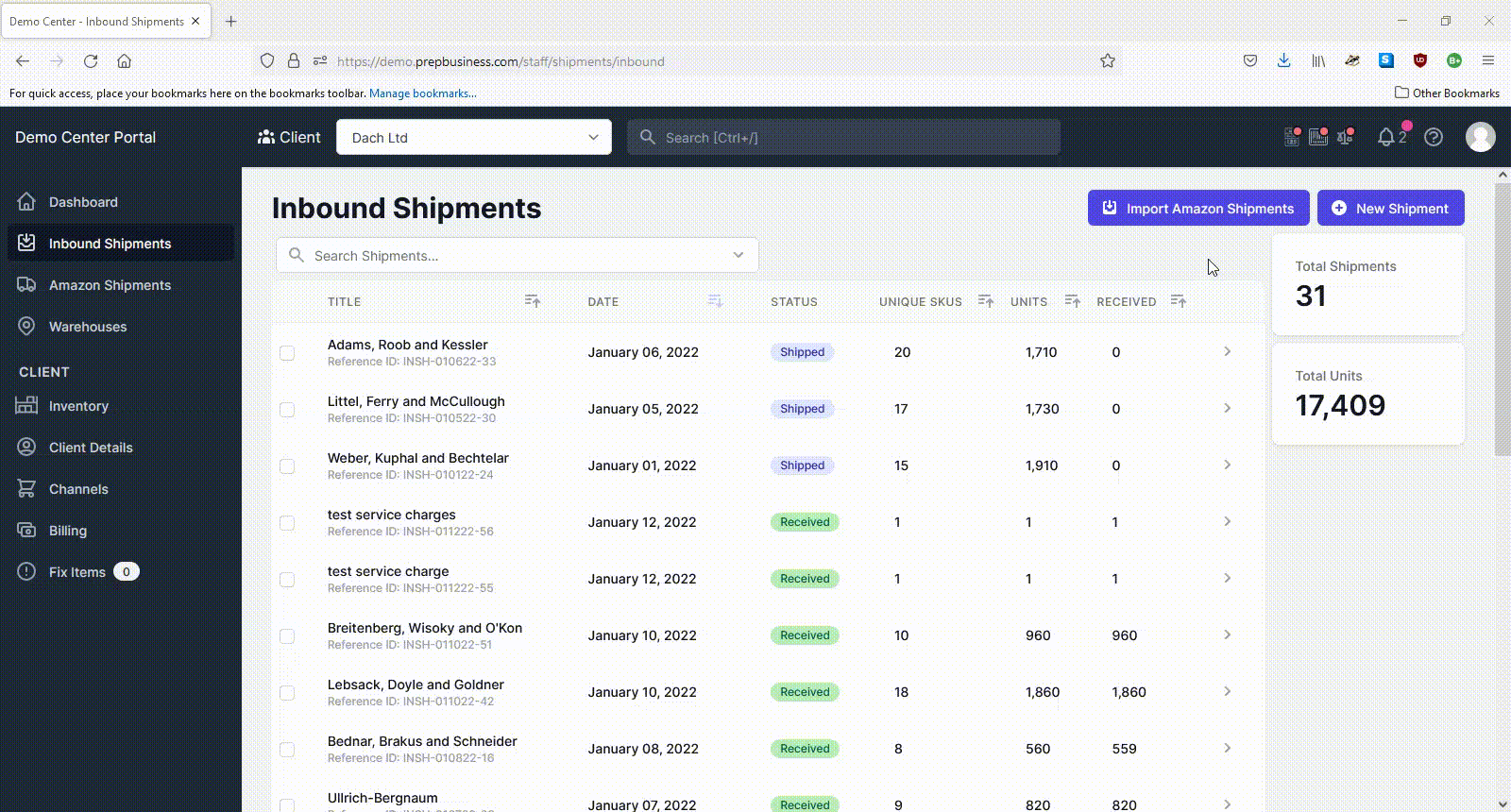Open the Dashboard home icon in sidebar
1511x812 pixels.
(x=26, y=201)
